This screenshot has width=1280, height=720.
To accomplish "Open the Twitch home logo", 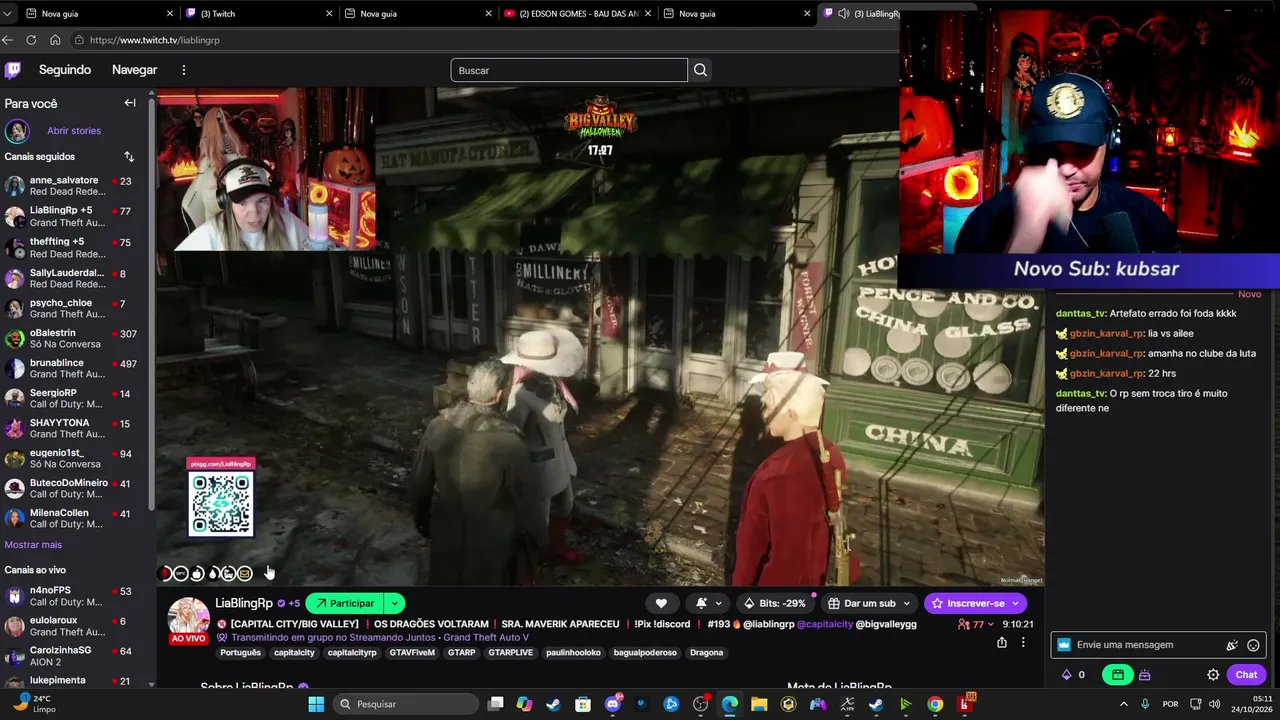I will (x=12, y=70).
